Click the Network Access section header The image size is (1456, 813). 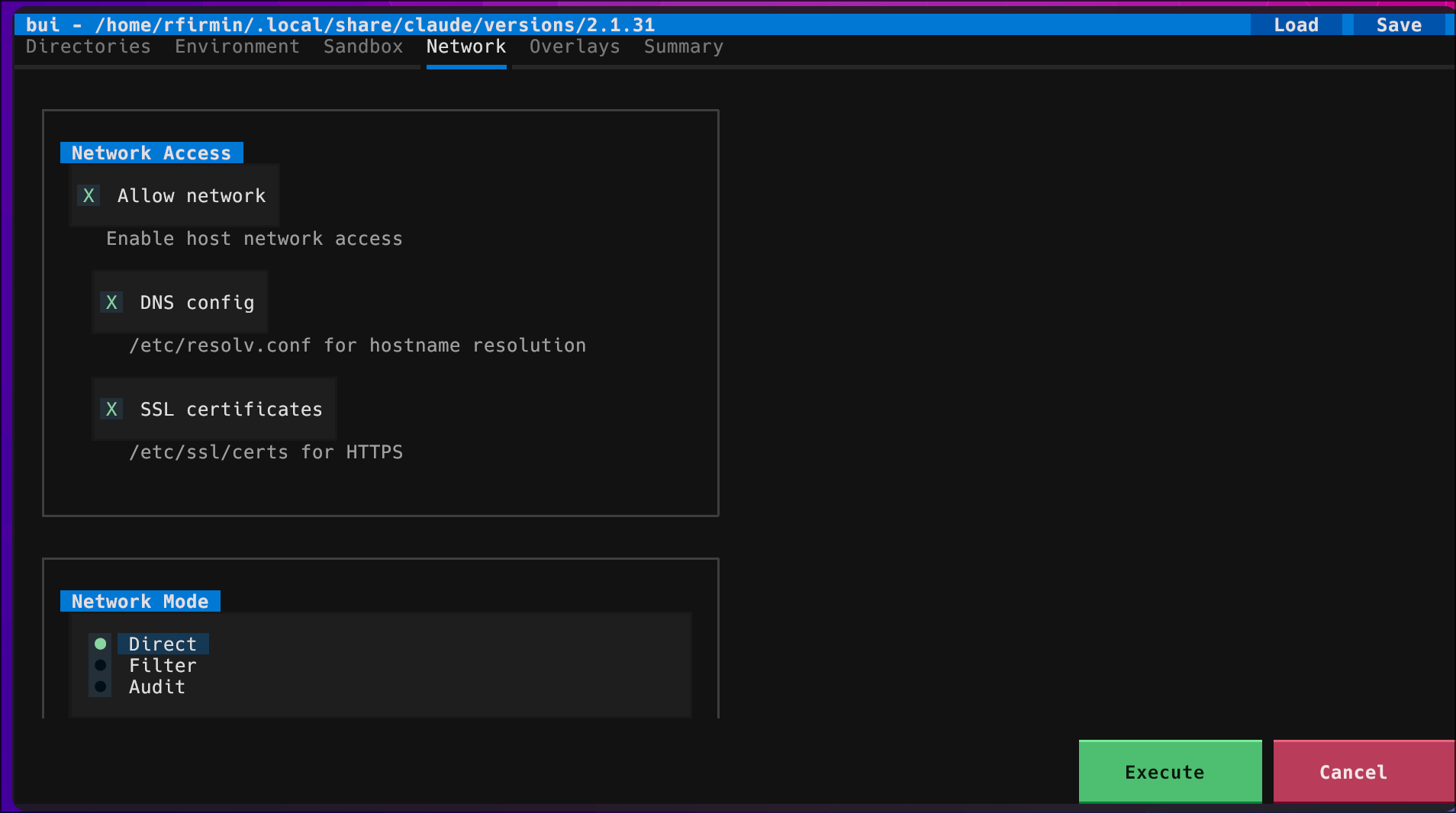[151, 153]
